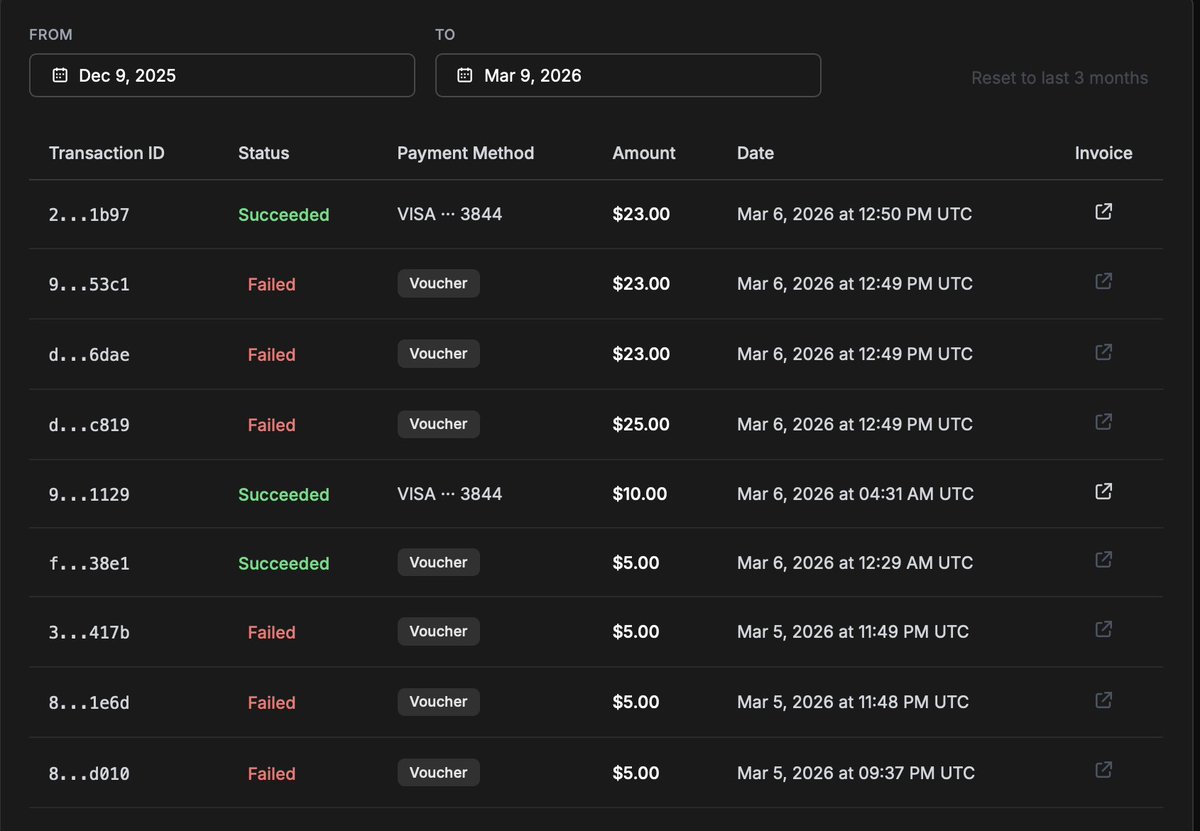
Task: Click date Mar 5, 2026 at 11:49 PM UTC
Action: coord(853,632)
